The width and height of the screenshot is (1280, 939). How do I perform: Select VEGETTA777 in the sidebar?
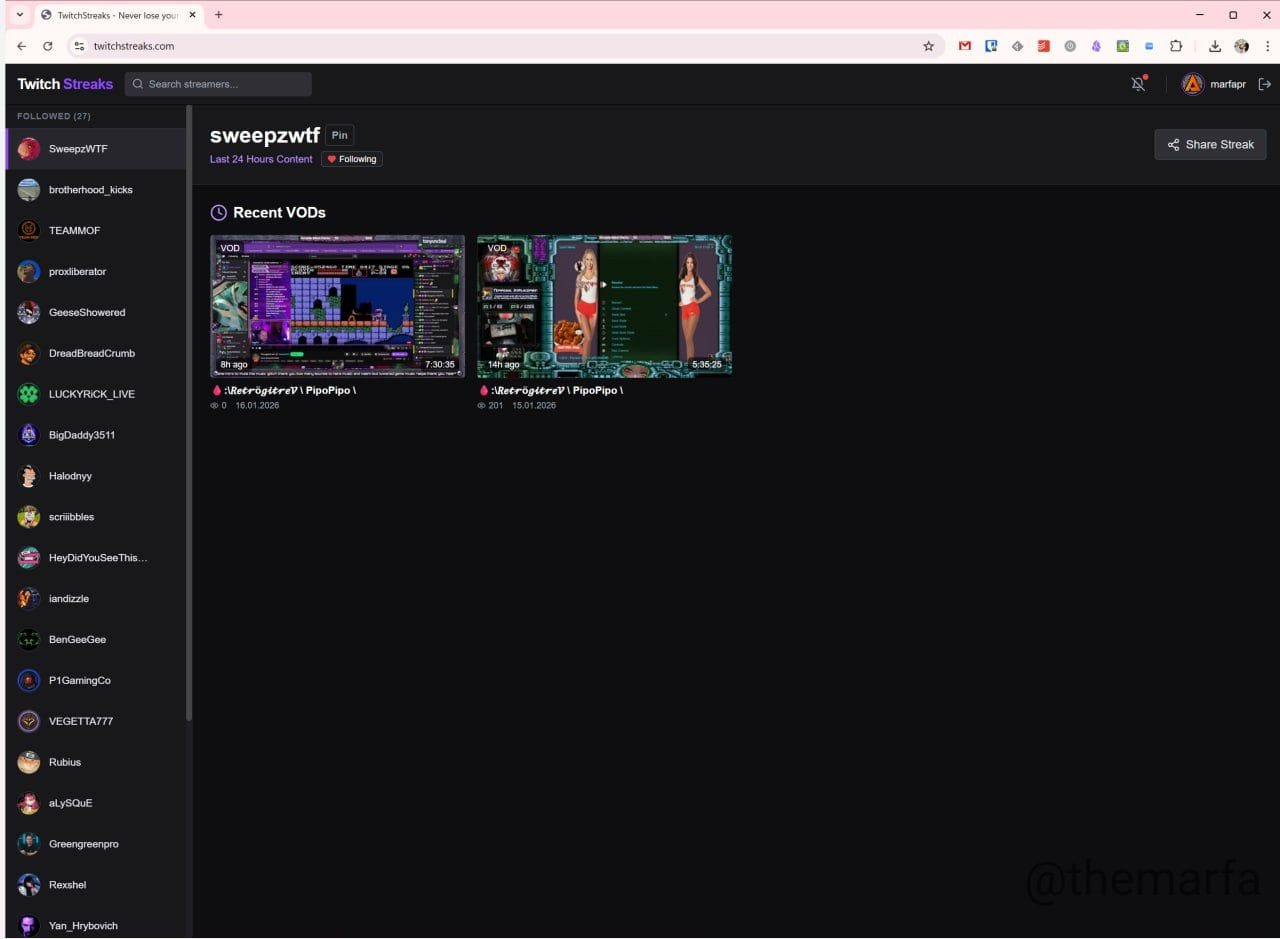80,721
